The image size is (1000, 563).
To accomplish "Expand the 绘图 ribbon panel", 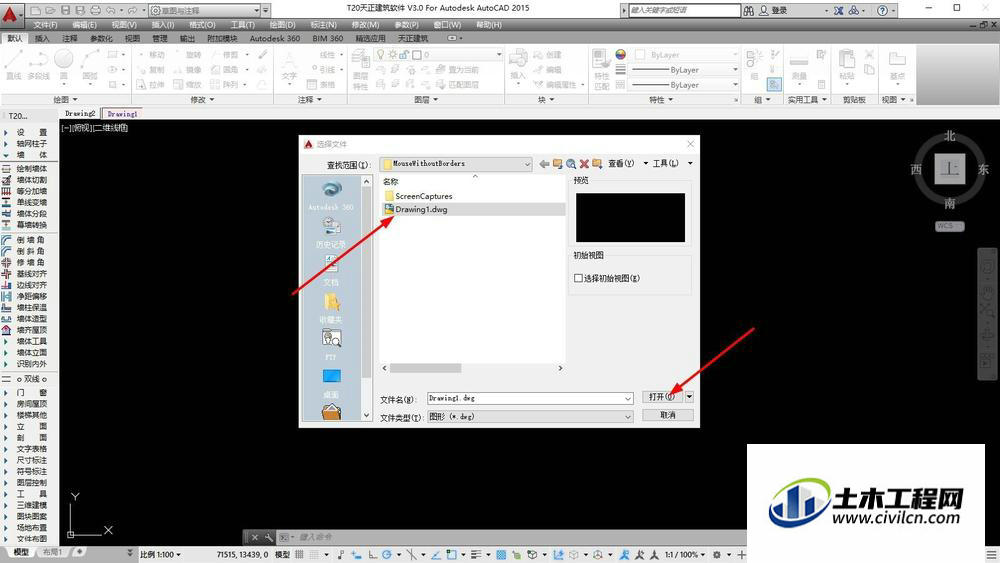I will tap(65, 99).
